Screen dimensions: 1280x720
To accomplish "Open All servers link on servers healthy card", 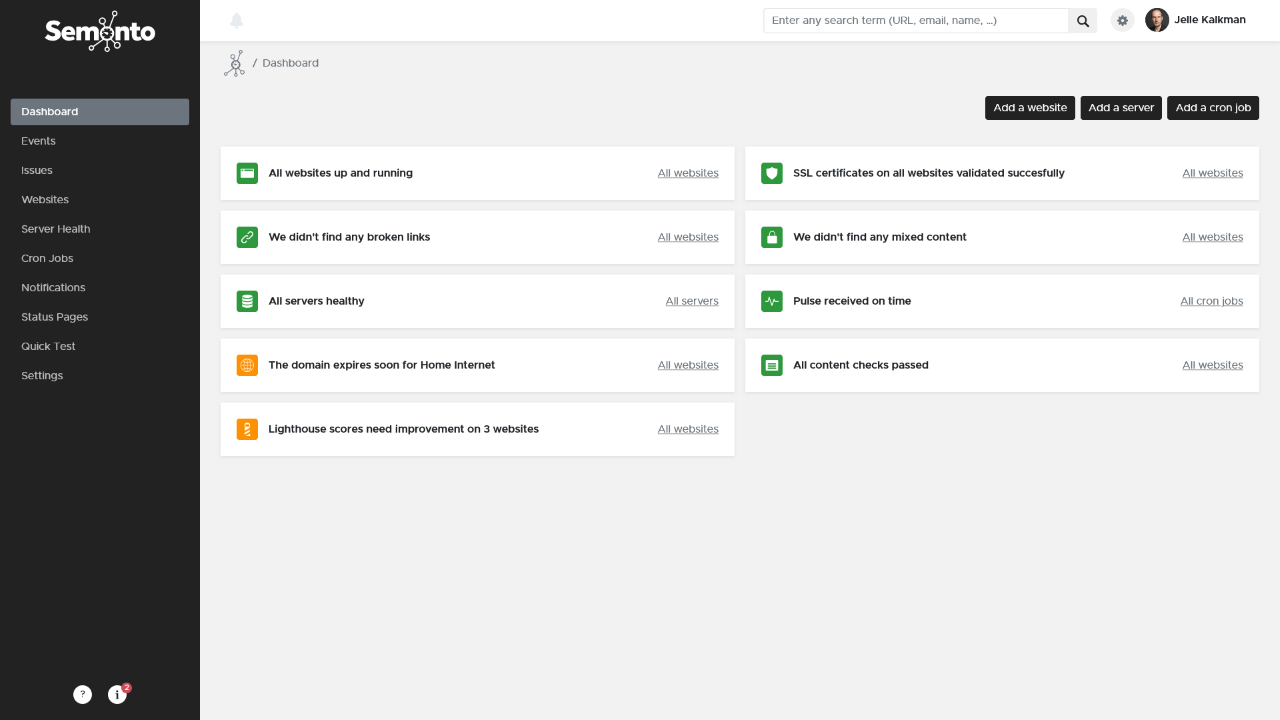I will coord(692,301).
